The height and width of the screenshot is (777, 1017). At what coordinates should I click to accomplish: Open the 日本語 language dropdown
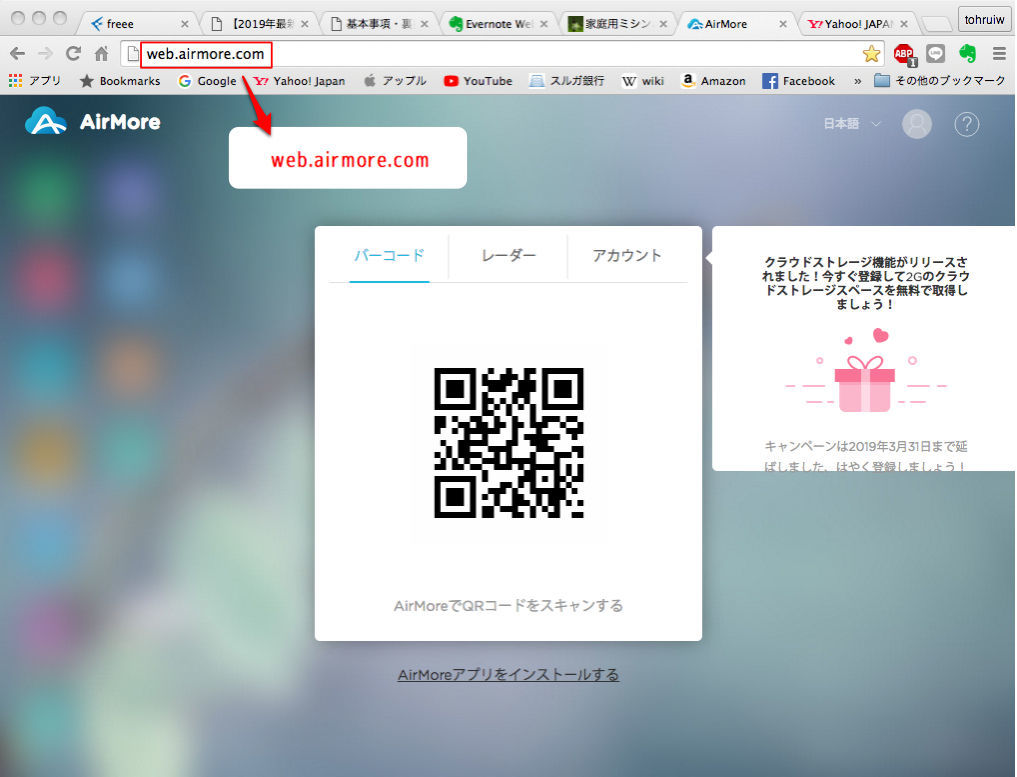pos(852,123)
